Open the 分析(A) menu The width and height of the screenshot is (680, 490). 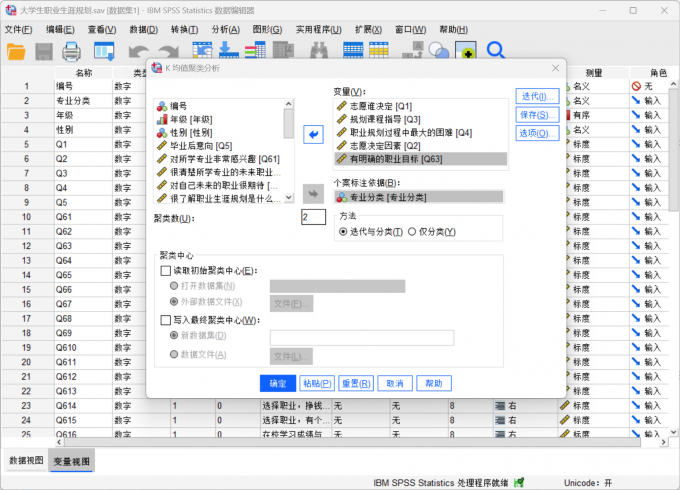(225, 29)
